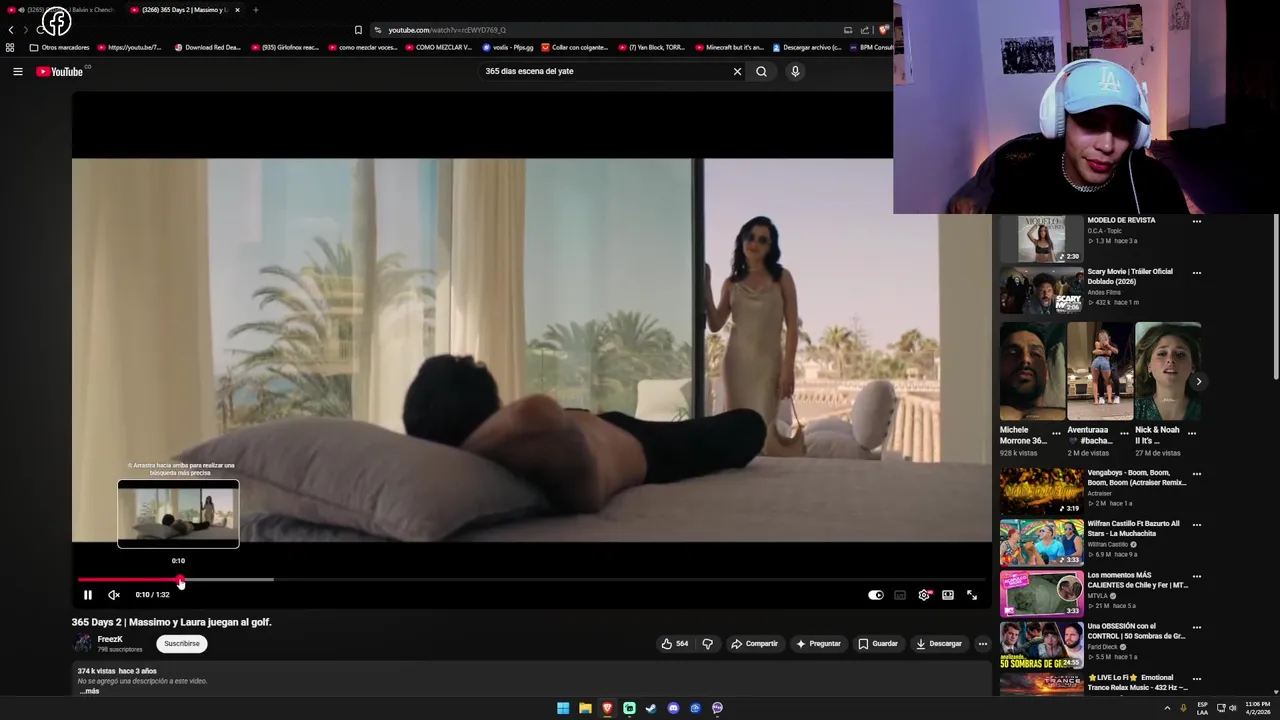Open Scary Movie Tráiler Oficial video
The image size is (1280, 720).
1041,290
